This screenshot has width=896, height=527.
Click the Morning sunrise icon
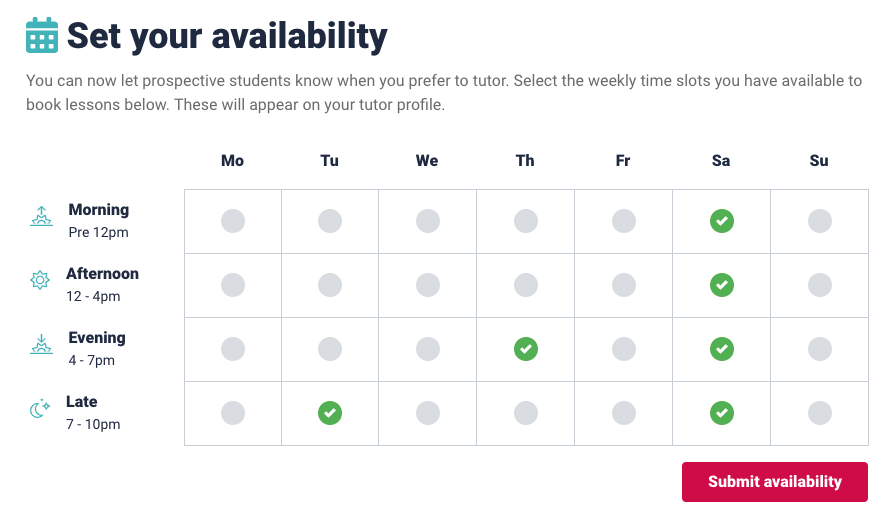41,217
